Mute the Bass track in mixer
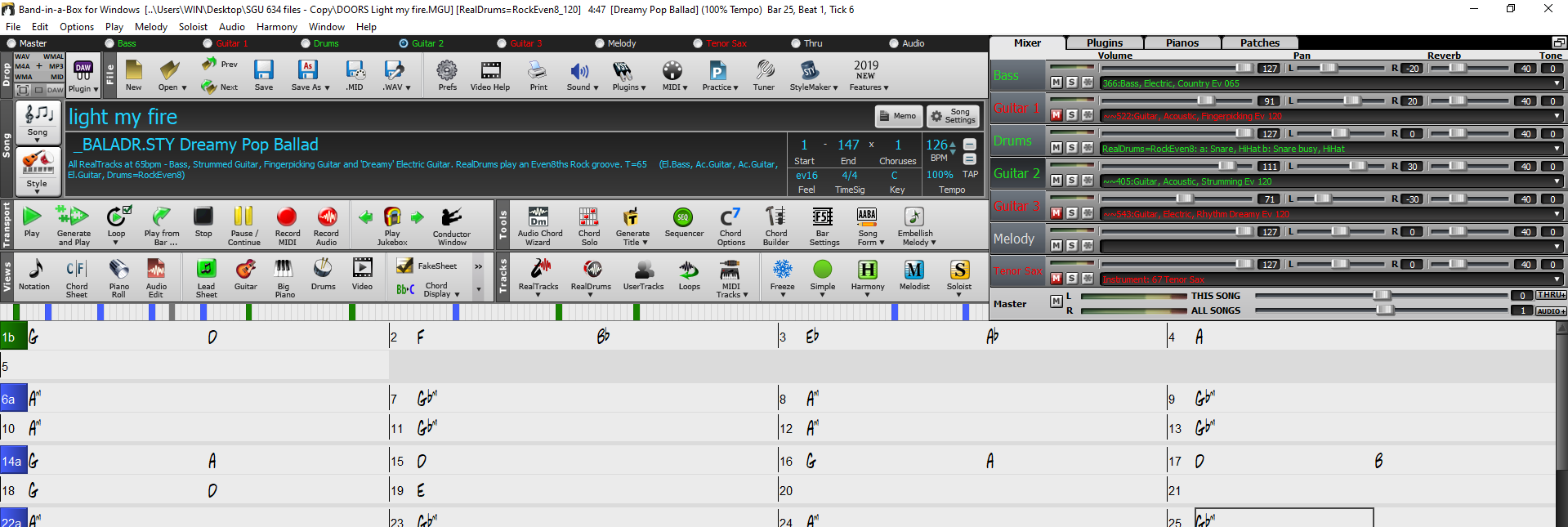Image resolution: width=1568 pixels, height=527 pixels. pyautogui.click(x=1057, y=83)
